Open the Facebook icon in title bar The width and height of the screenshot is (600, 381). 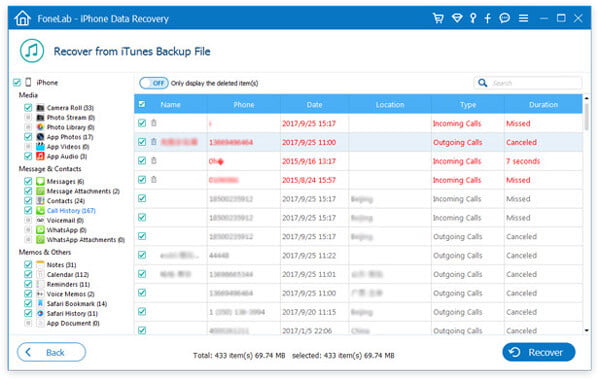click(x=488, y=18)
